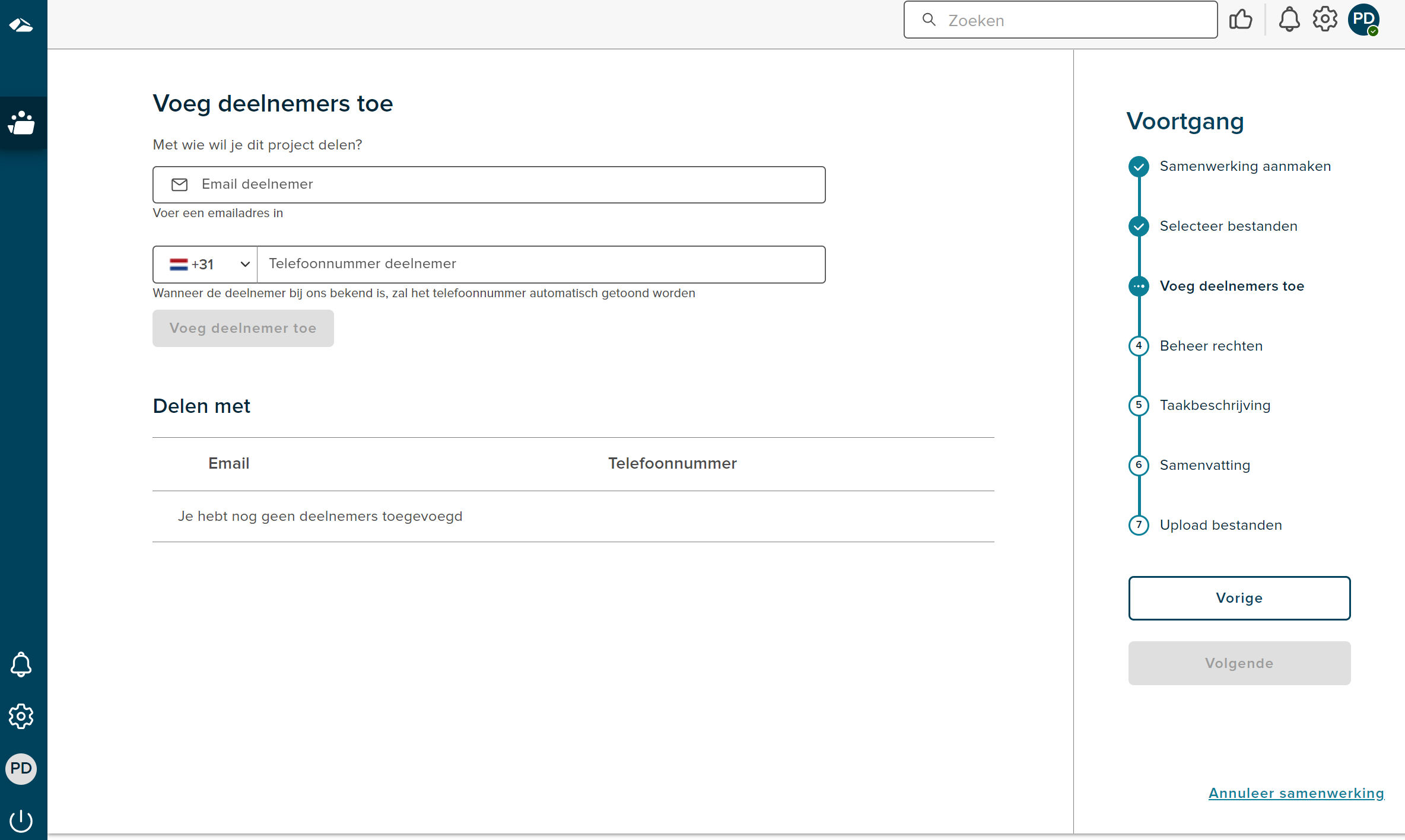Click the left sidebar notifications bell
Screen dimensions: 1405x840
pyautogui.click(x=22, y=664)
